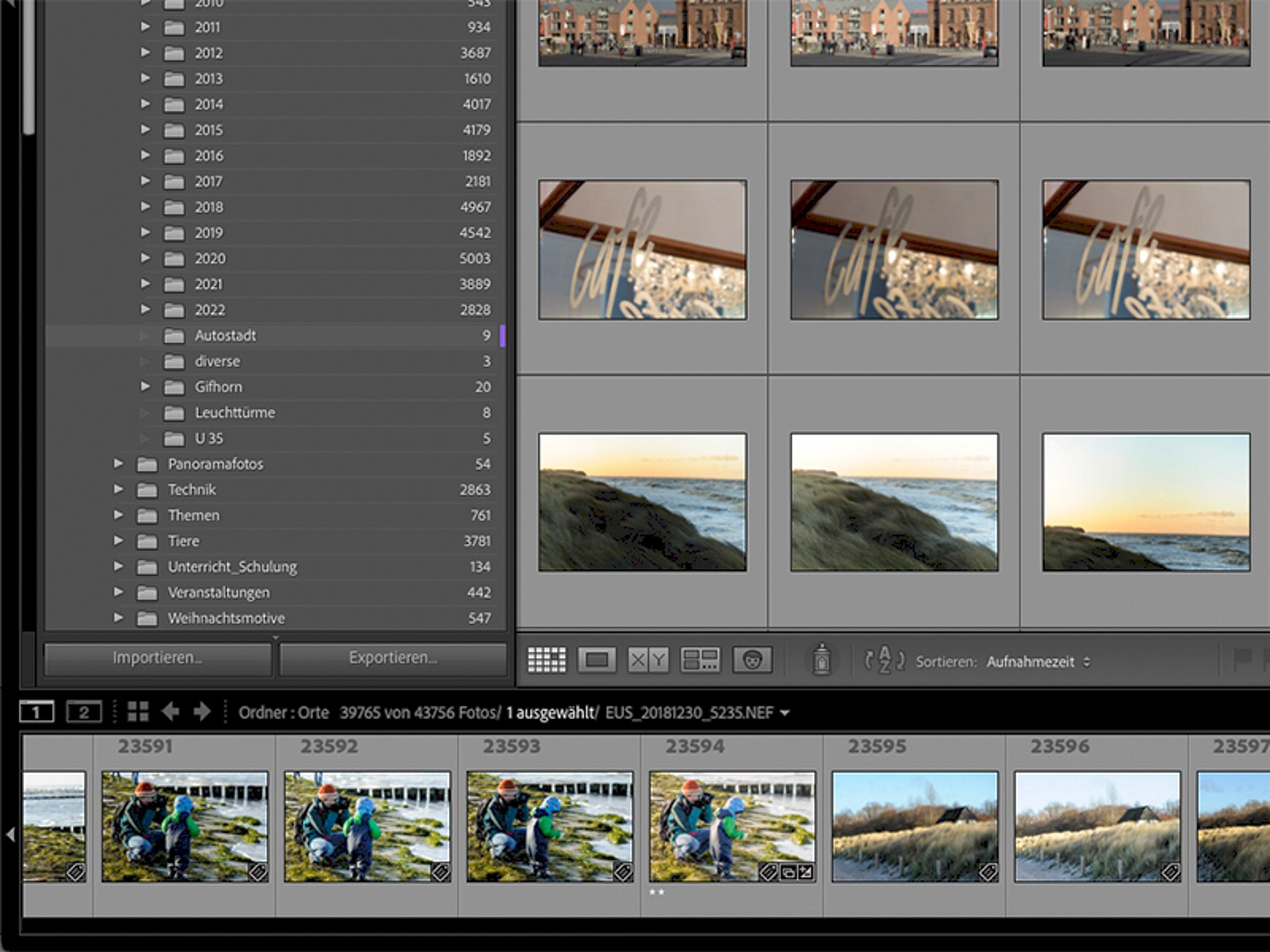Image resolution: width=1270 pixels, height=952 pixels.
Task: Collapse left panel with edge arrow
Action: pyautogui.click(x=10, y=835)
